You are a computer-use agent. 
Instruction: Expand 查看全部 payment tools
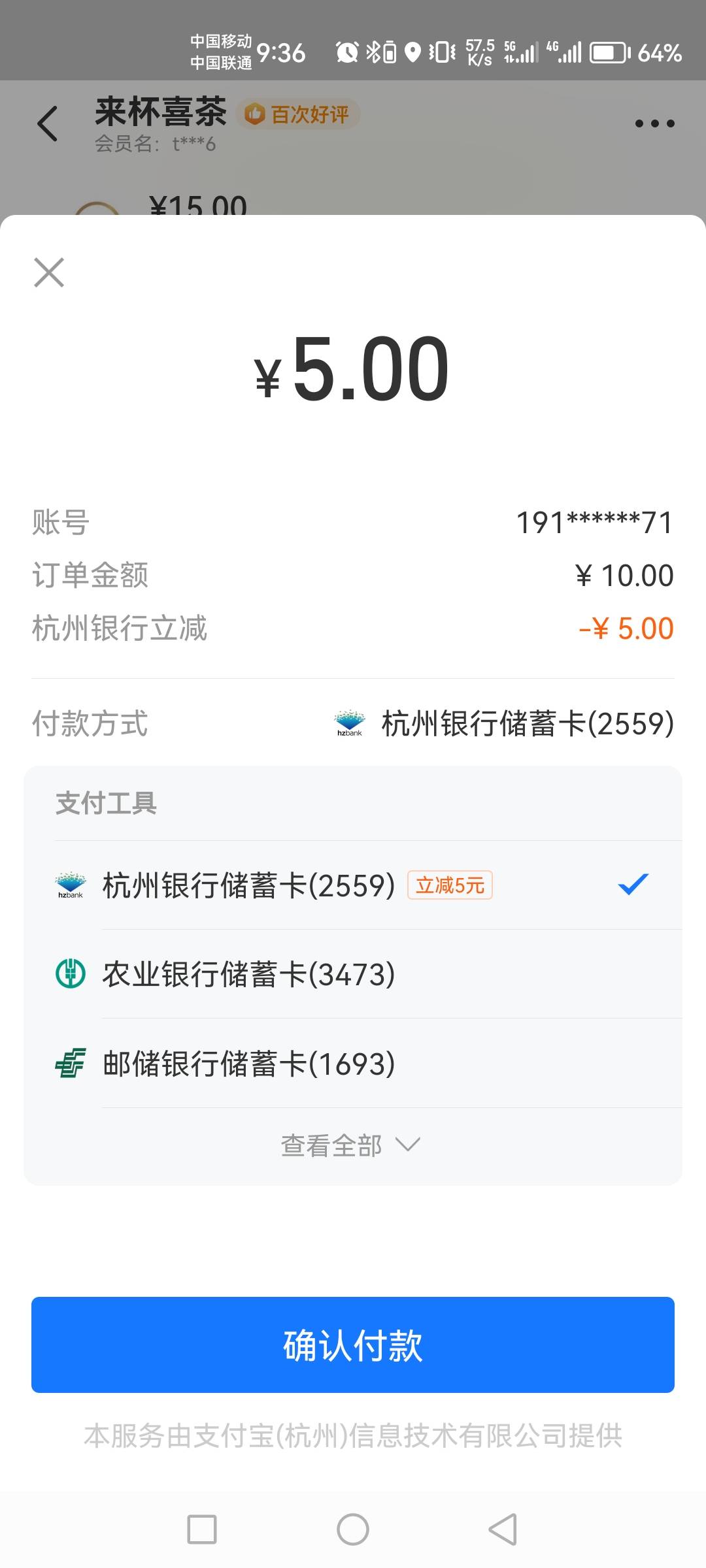click(332, 1145)
